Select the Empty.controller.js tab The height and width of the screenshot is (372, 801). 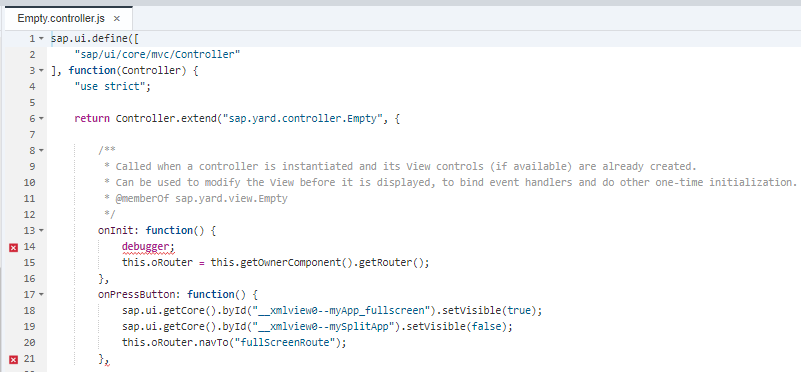click(x=68, y=18)
